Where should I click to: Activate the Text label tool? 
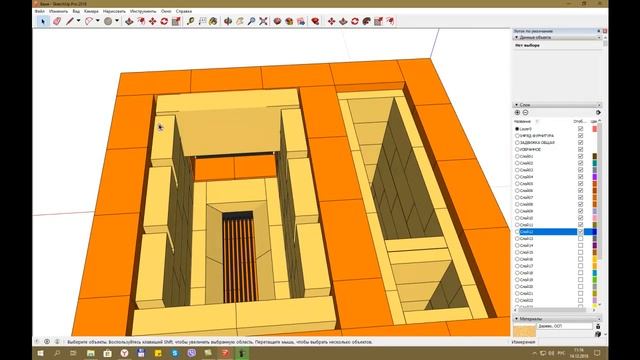(x=202, y=21)
